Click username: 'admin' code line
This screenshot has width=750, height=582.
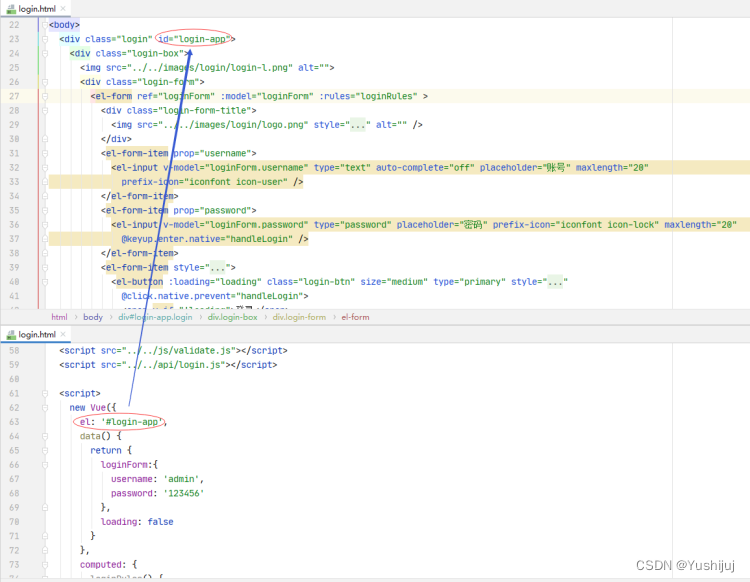click(157, 479)
